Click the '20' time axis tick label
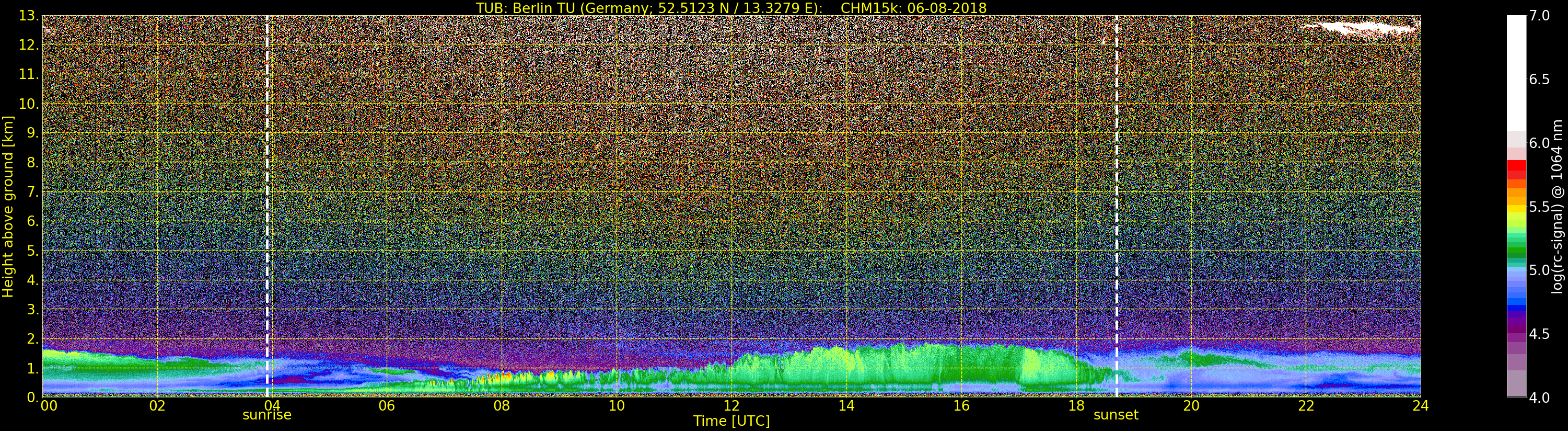Image resolution: width=1568 pixels, height=431 pixels. pyautogui.click(x=1191, y=406)
